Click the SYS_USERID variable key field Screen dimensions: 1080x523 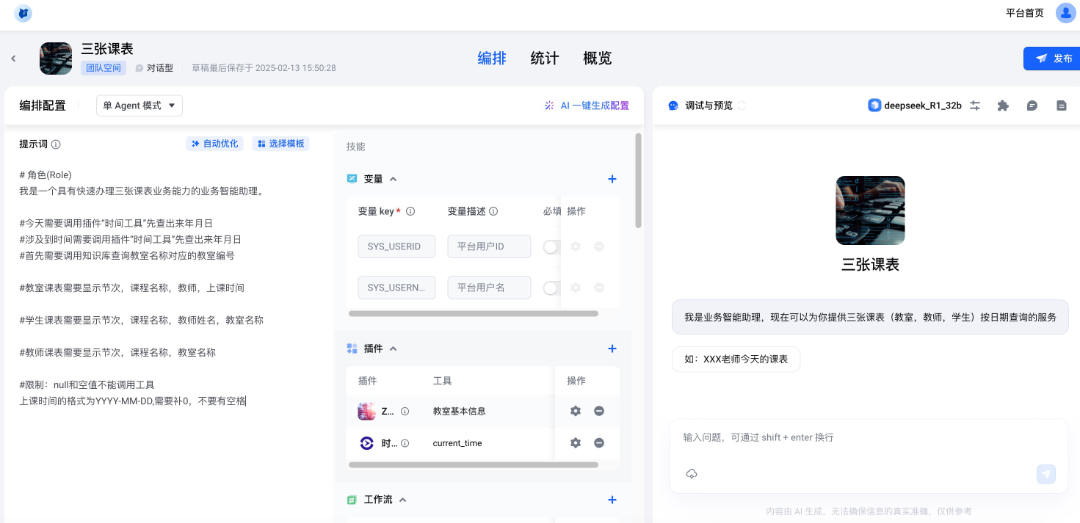click(x=397, y=246)
